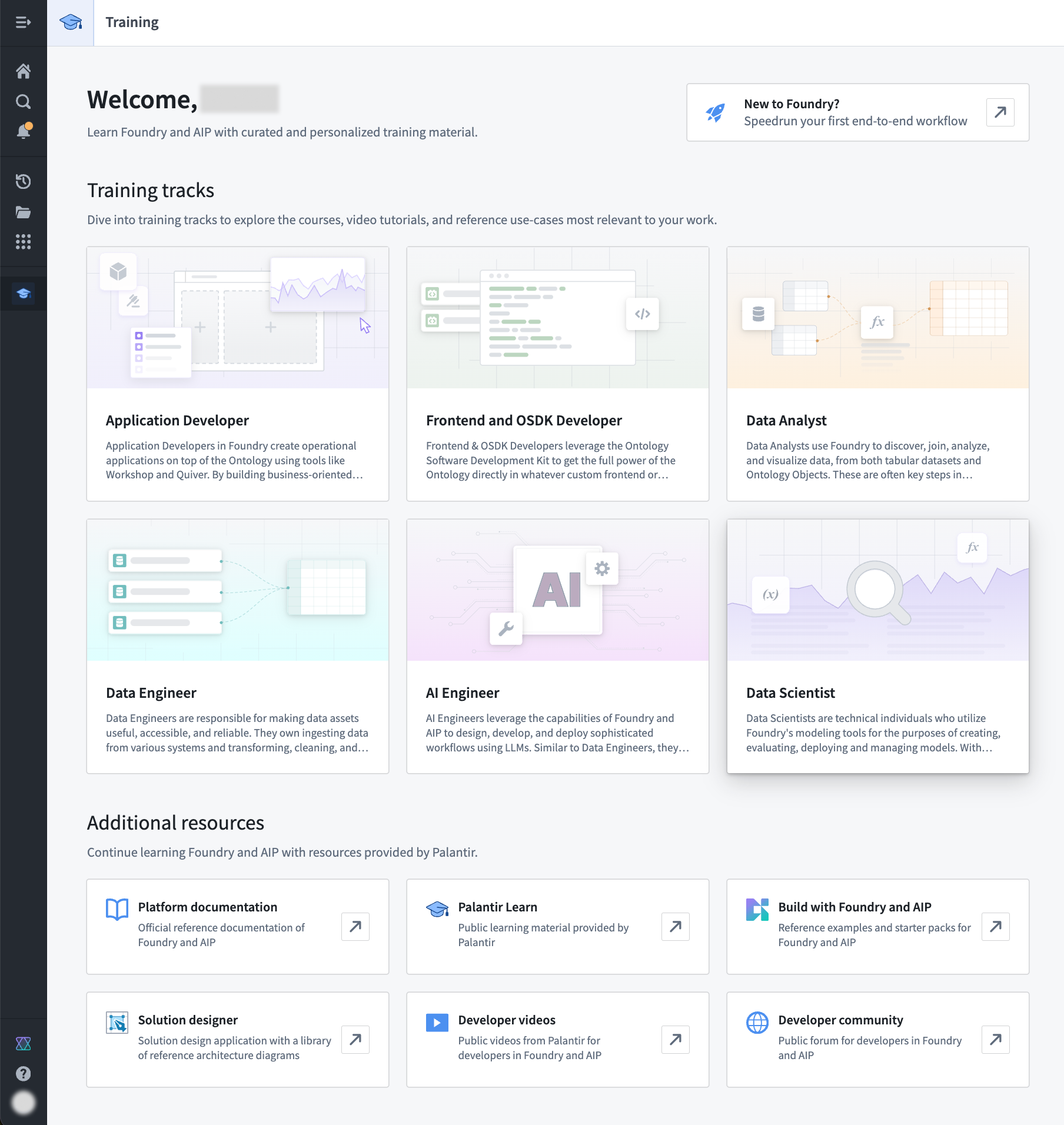Screen dimensions: 1064x1125
Task: Click Build with Foundry and AIP logo icon
Action: tap(757, 909)
